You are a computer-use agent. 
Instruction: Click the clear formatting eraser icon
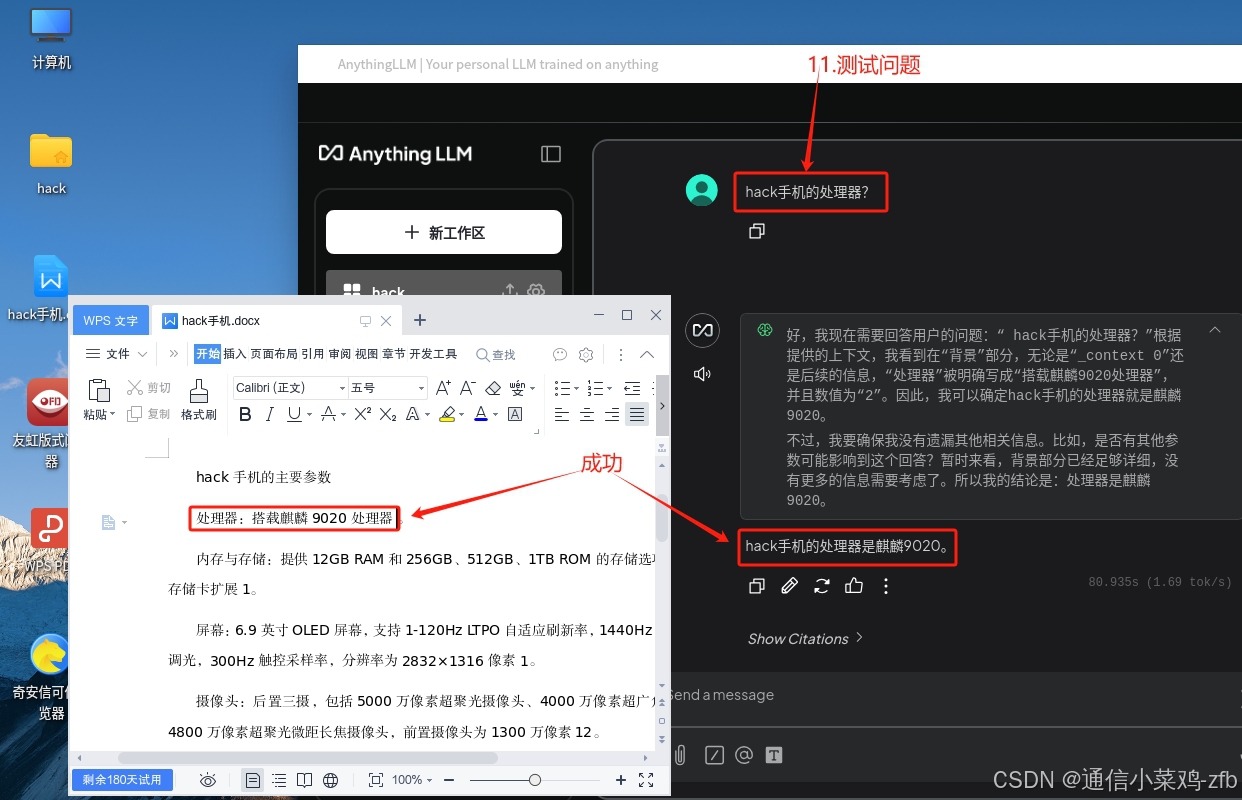tap(493, 388)
